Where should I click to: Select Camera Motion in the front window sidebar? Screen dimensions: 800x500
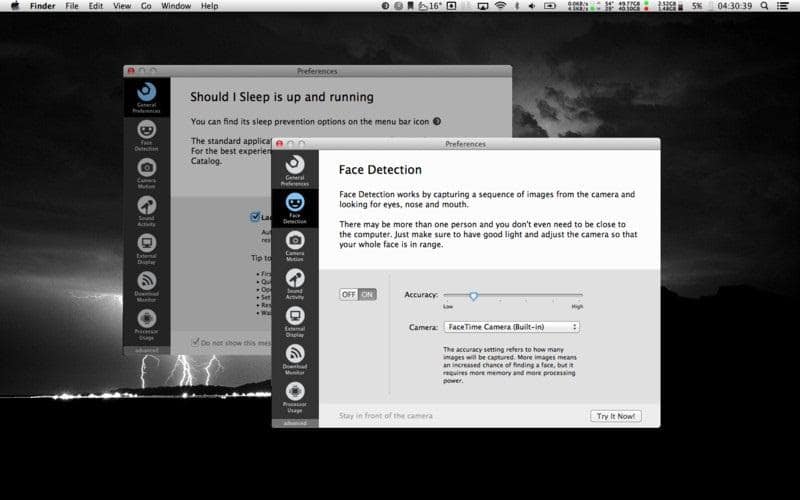pyautogui.click(x=294, y=245)
